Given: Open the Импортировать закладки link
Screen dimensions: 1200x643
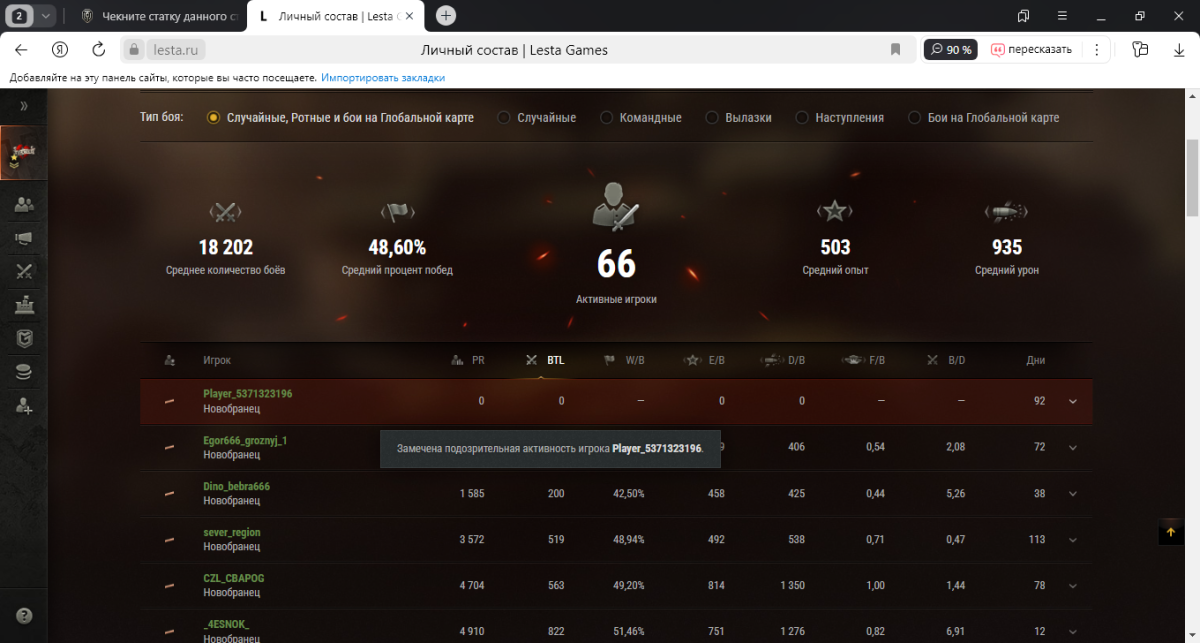Looking at the screenshot, I should click(383, 77).
